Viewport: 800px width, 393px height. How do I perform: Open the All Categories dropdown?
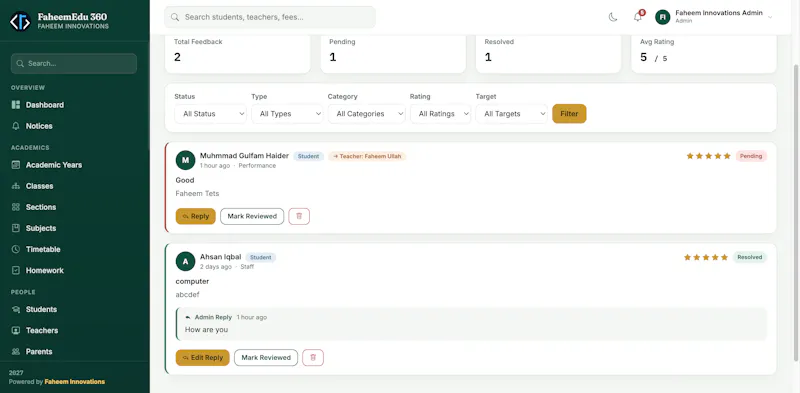(366, 114)
